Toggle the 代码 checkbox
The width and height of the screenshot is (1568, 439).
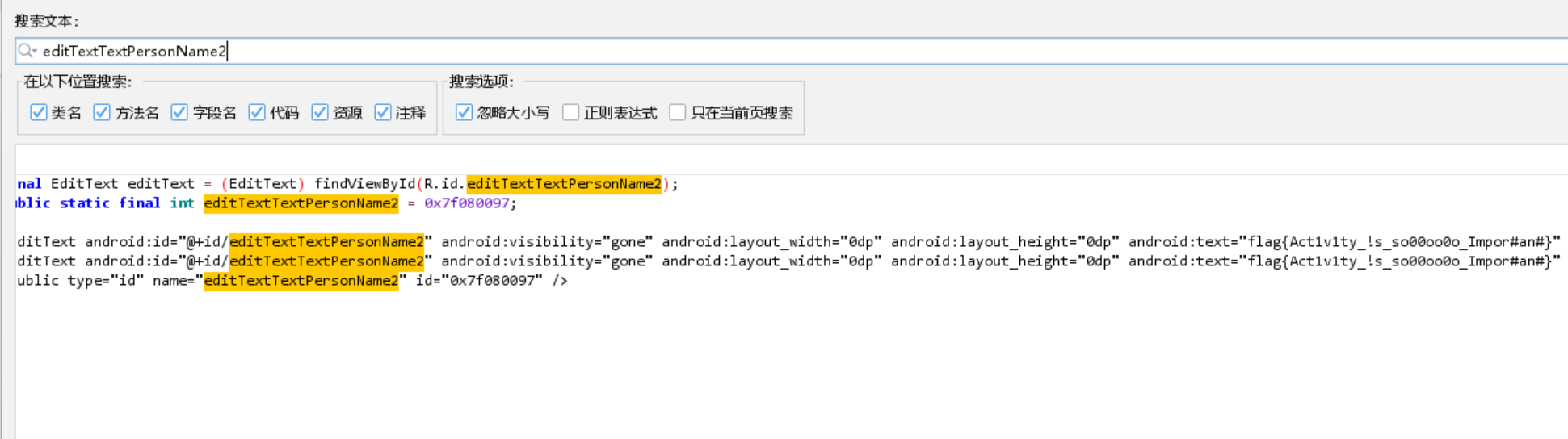[257, 112]
